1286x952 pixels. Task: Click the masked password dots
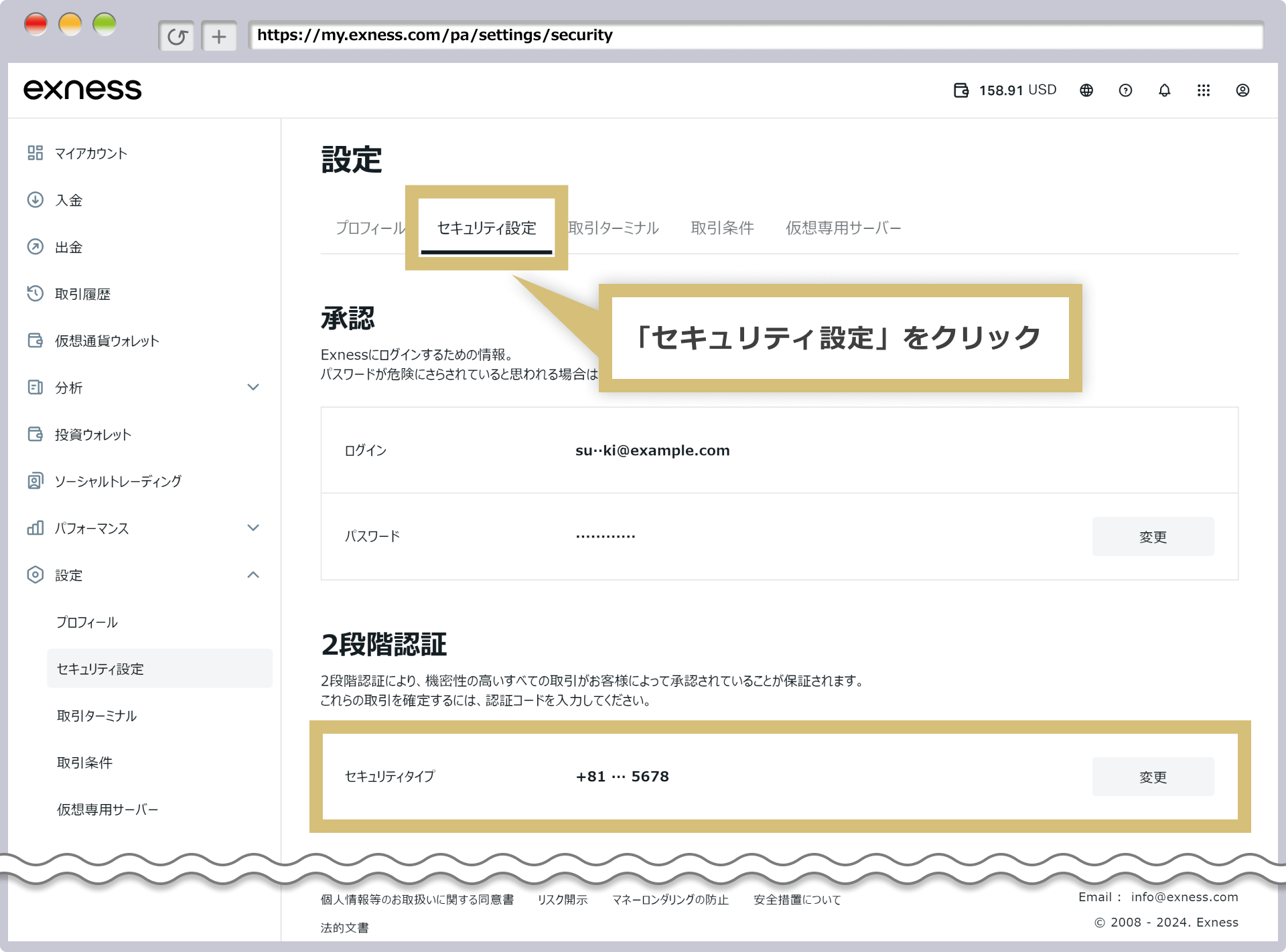pyautogui.click(x=605, y=536)
